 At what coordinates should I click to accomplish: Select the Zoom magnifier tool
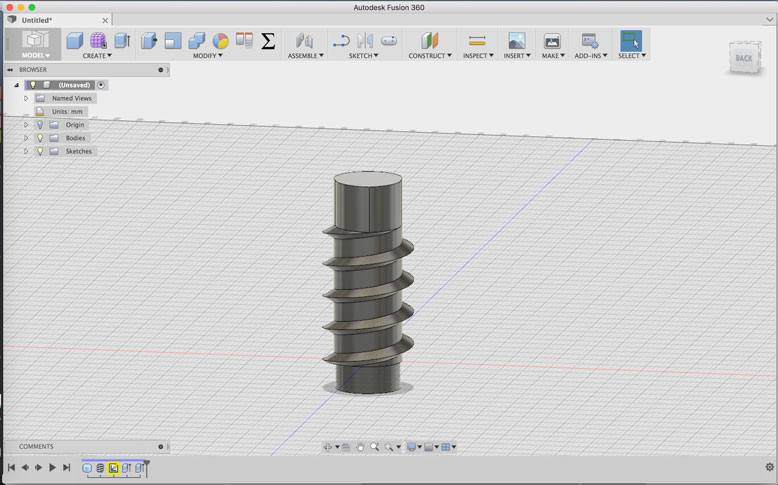tap(375, 447)
